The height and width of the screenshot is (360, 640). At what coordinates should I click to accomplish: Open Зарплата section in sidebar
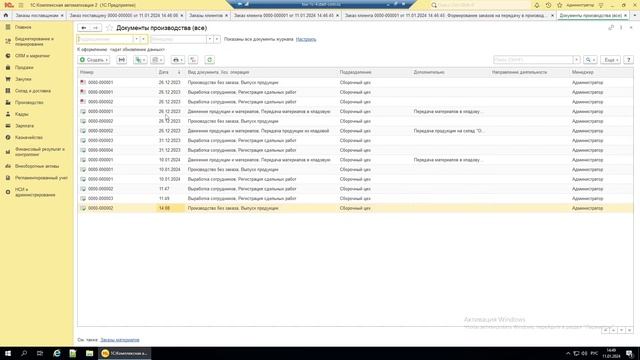tap(24, 126)
